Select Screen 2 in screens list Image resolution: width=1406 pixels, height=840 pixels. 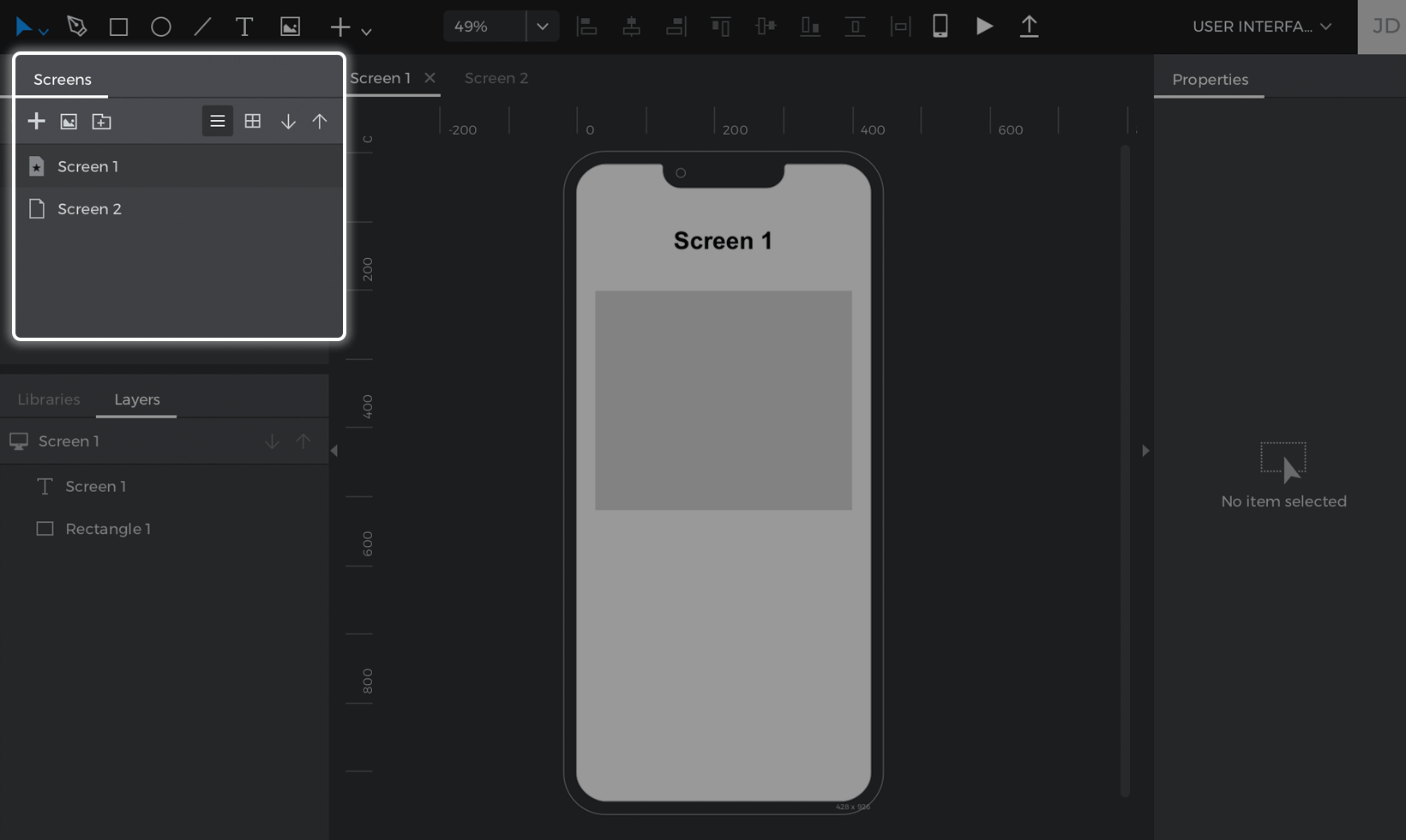coord(179,208)
